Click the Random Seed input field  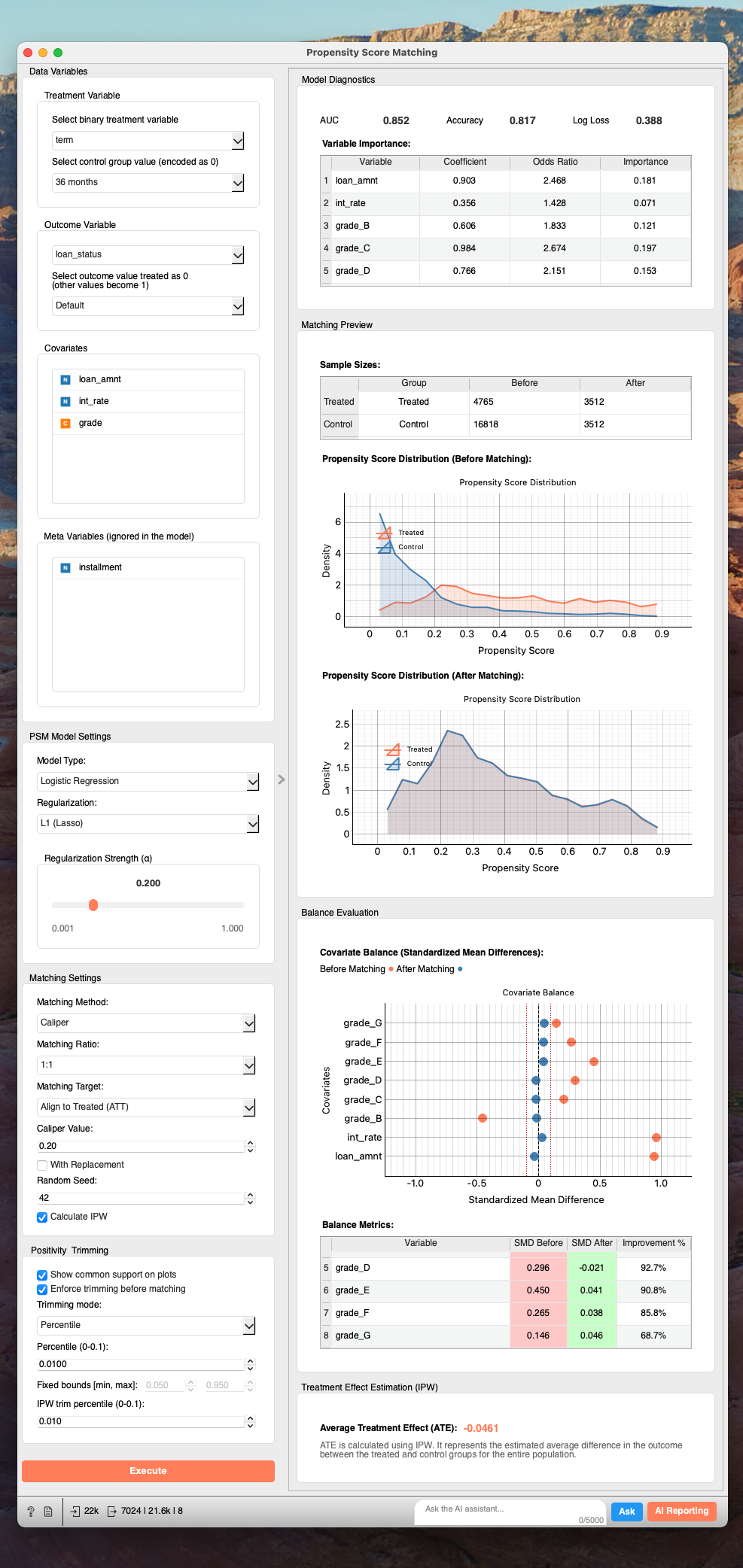tap(141, 1198)
